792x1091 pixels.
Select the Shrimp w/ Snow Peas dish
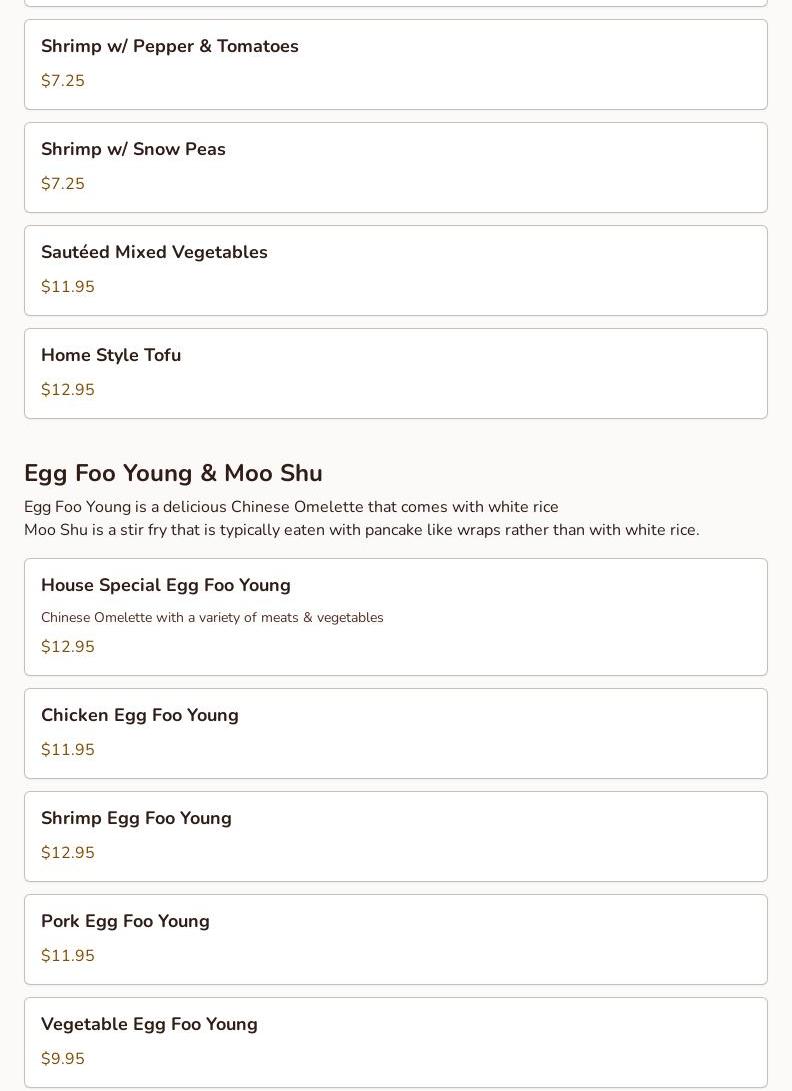coord(133,150)
